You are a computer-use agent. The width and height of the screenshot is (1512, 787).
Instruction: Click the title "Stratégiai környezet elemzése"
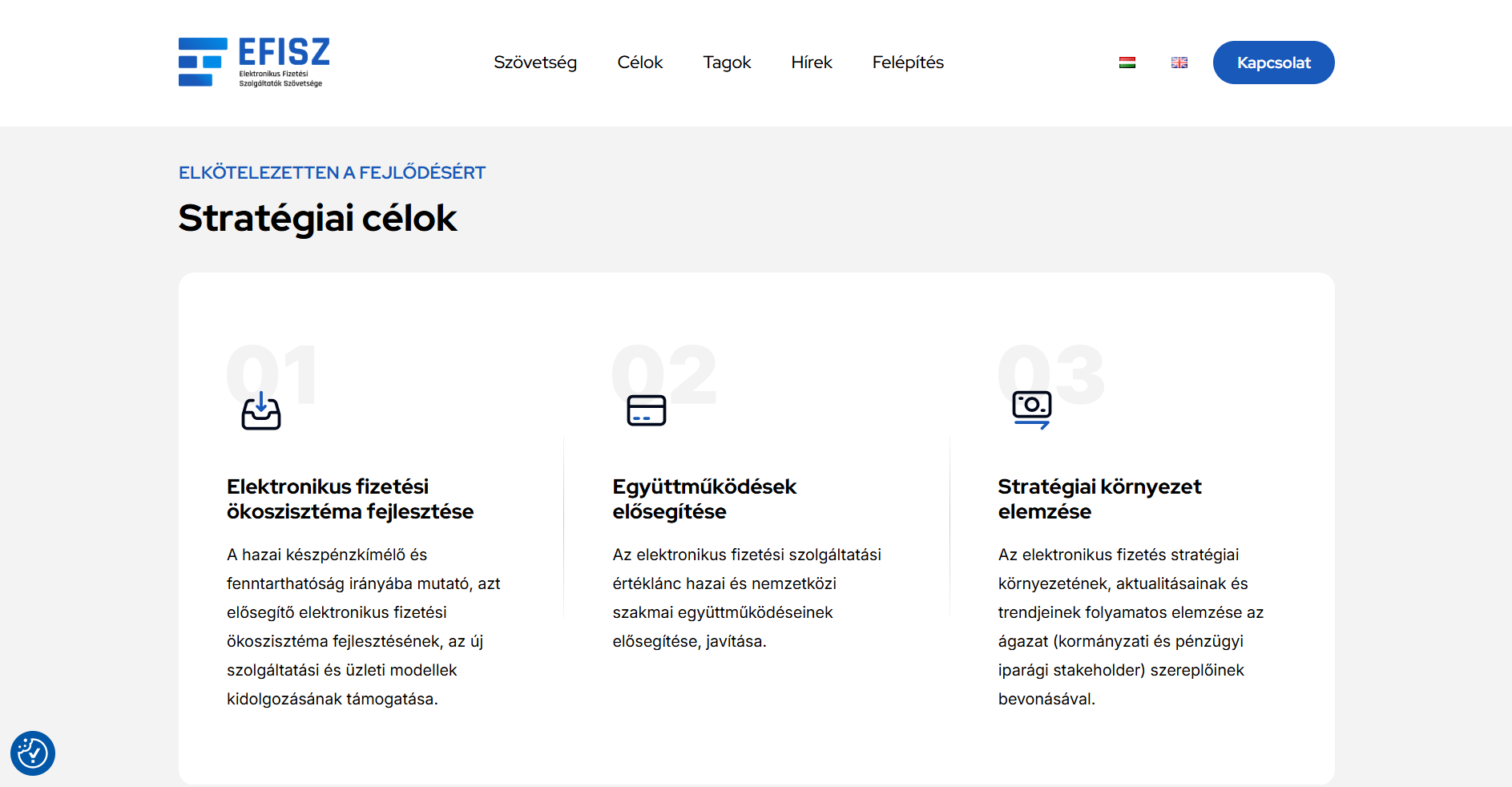(1099, 498)
